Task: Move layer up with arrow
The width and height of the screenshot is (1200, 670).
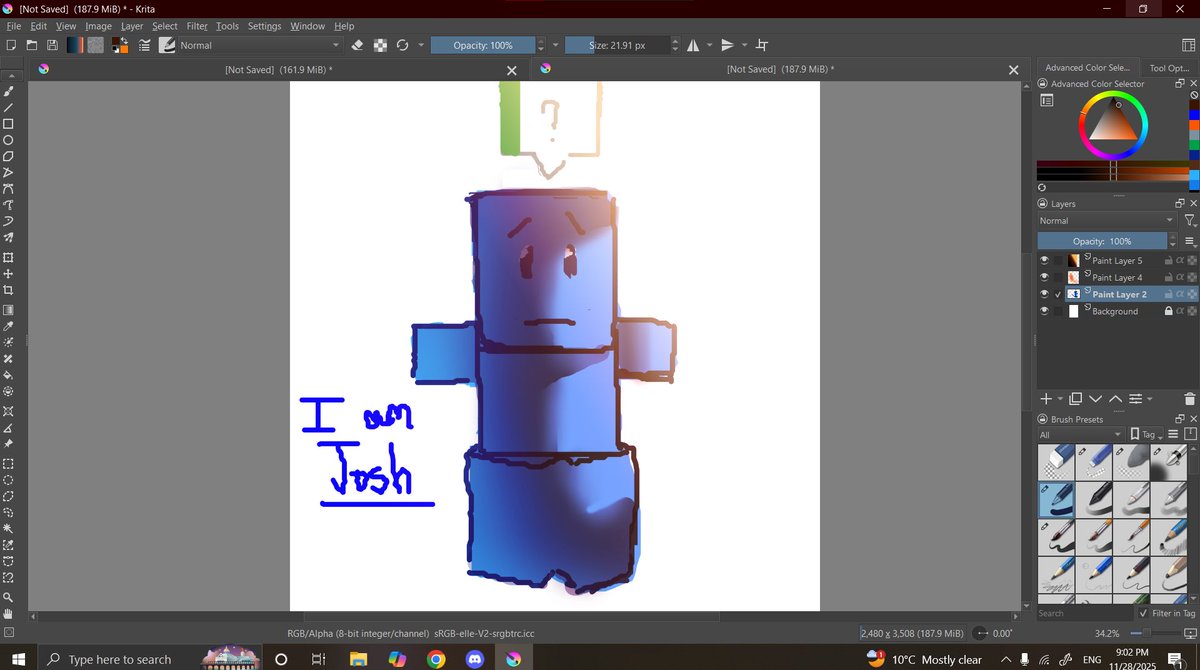Action: pos(1115,398)
